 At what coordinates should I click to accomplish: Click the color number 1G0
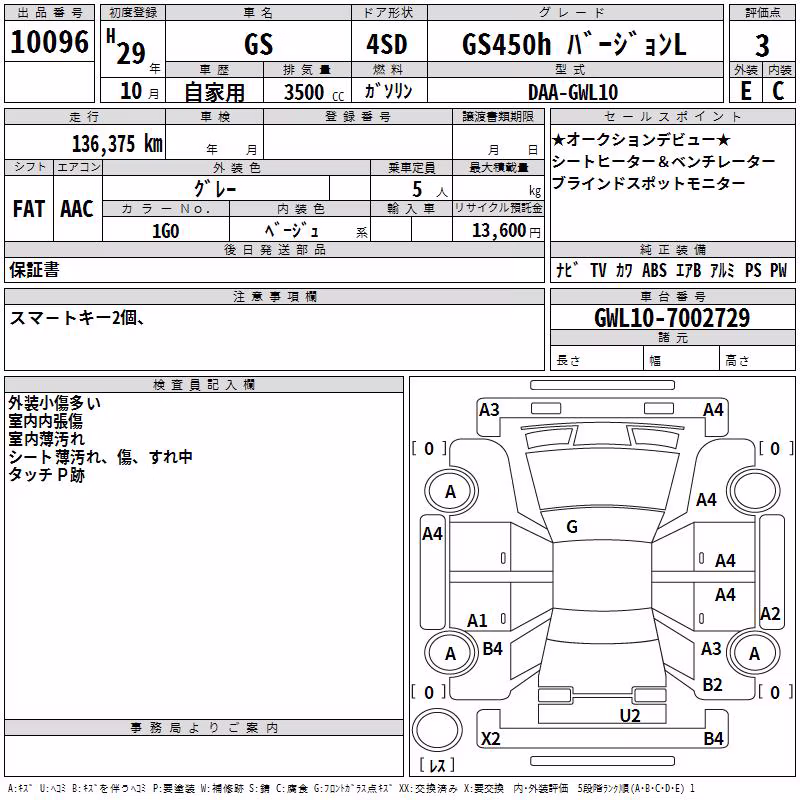[166, 231]
